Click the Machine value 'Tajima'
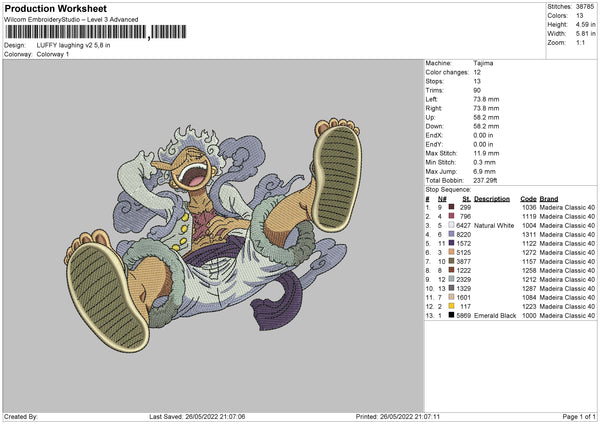Image resolution: width=600 pixels, height=424 pixels. pyautogui.click(x=483, y=63)
